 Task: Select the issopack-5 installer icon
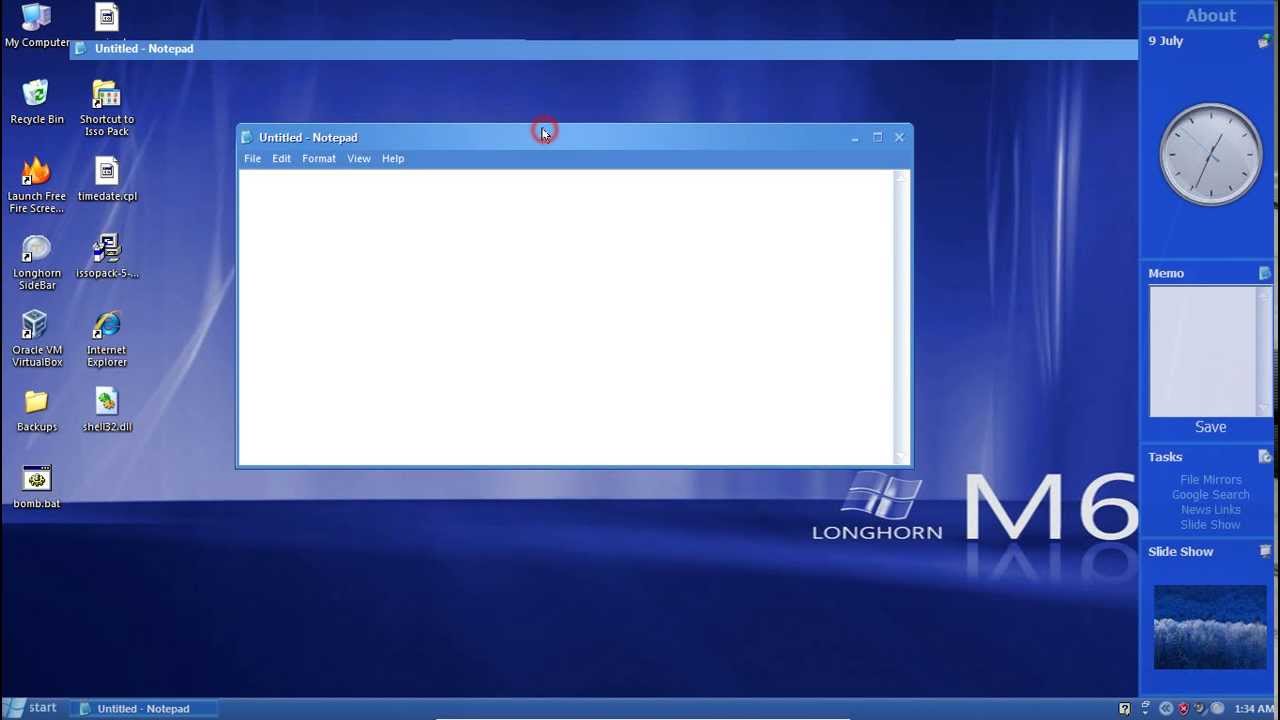point(107,256)
